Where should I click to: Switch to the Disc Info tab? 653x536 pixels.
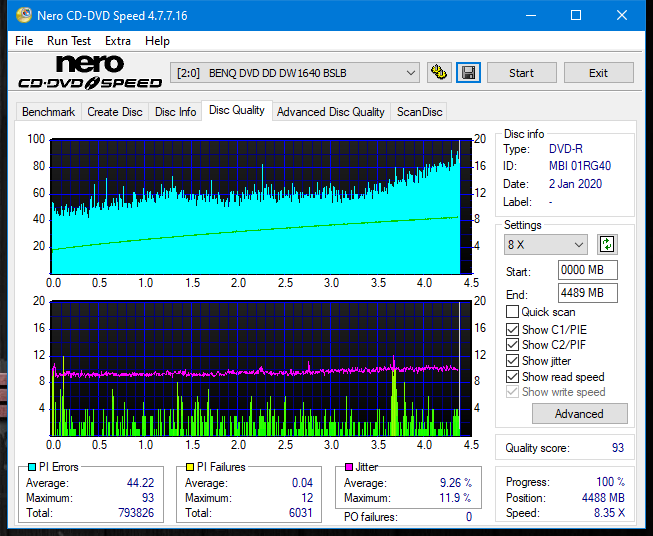coord(175,112)
